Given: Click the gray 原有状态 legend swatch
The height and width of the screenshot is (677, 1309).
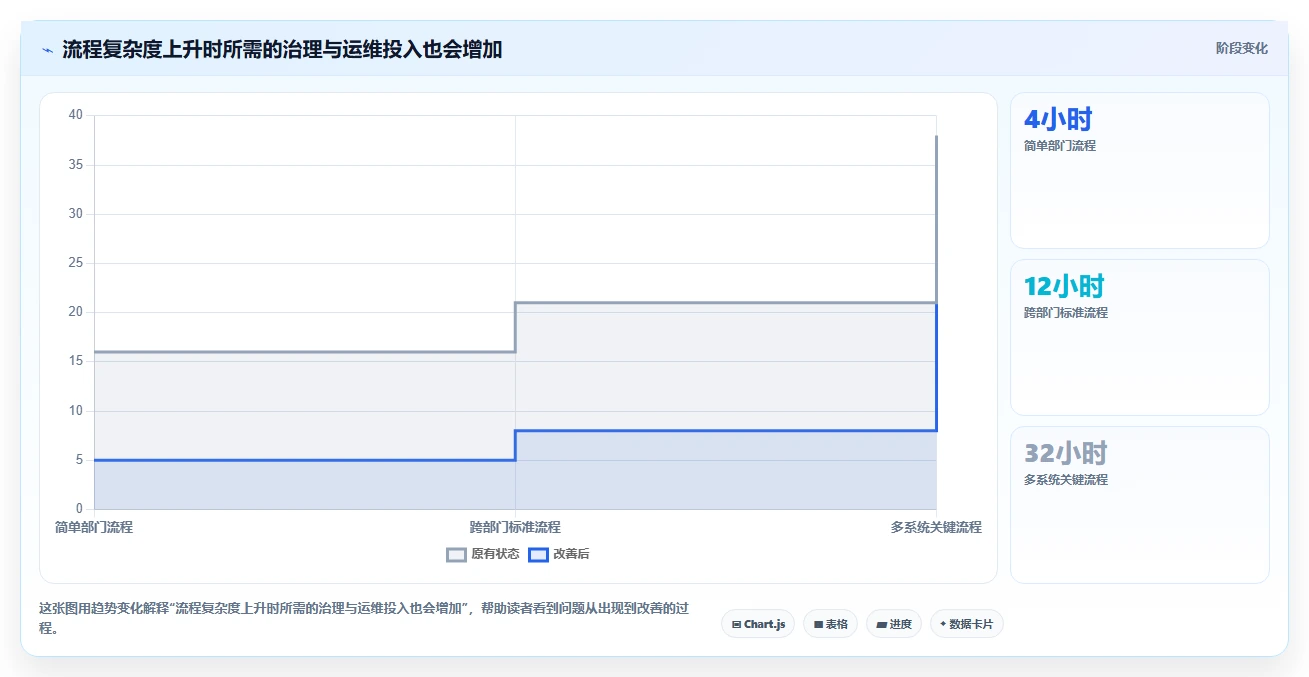Looking at the screenshot, I should (456, 554).
